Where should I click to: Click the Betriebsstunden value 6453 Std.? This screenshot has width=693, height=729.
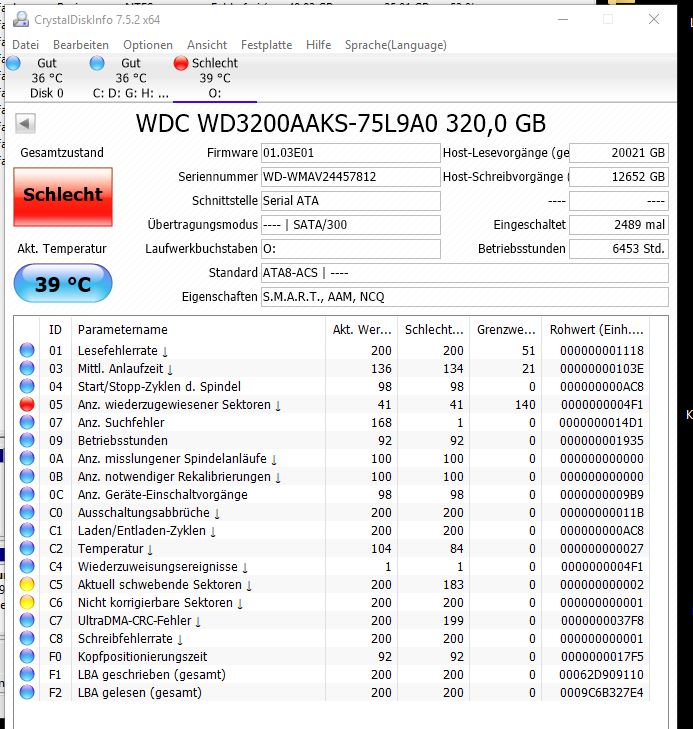[619, 249]
